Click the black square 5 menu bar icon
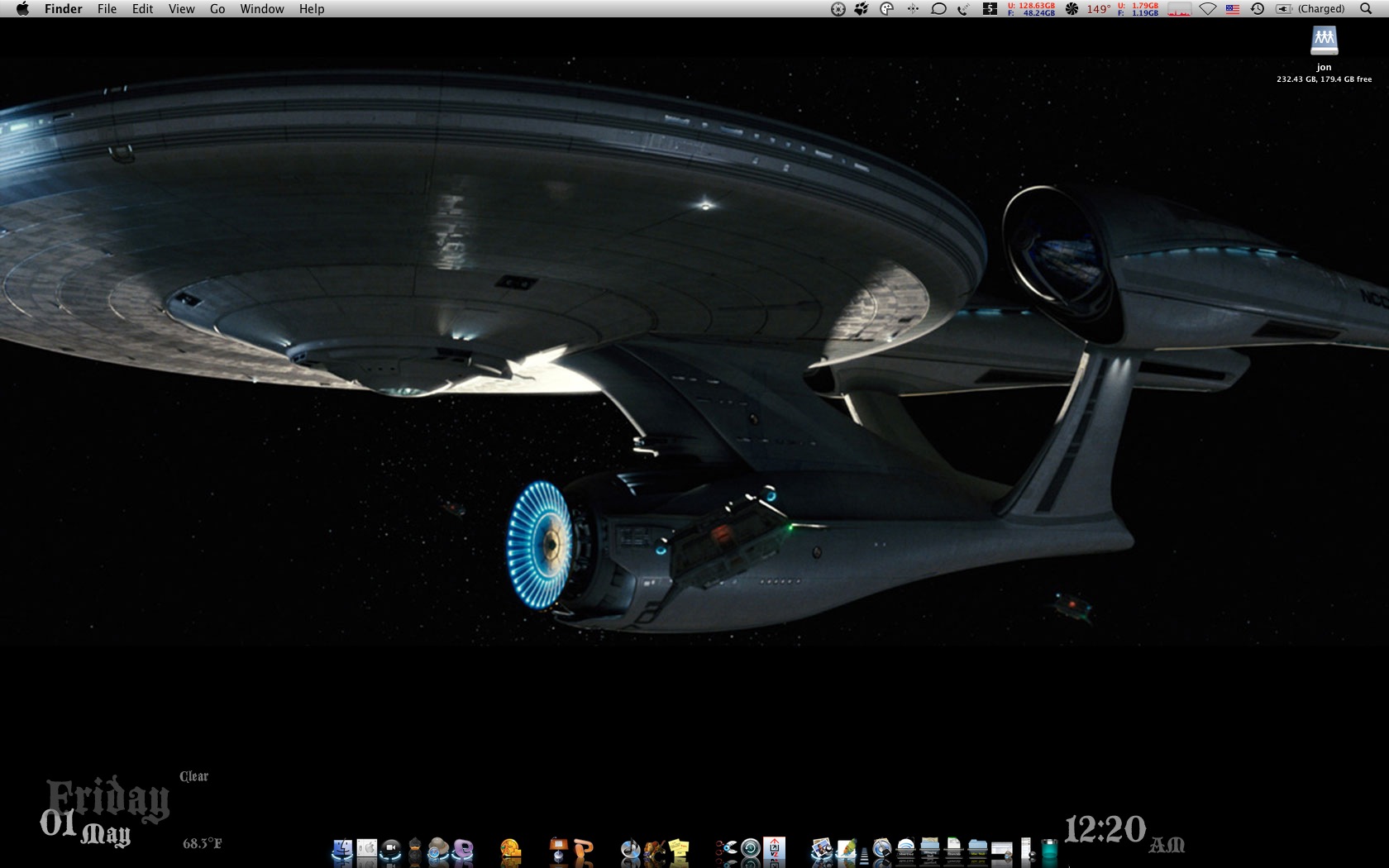The image size is (1389, 868). click(990, 9)
